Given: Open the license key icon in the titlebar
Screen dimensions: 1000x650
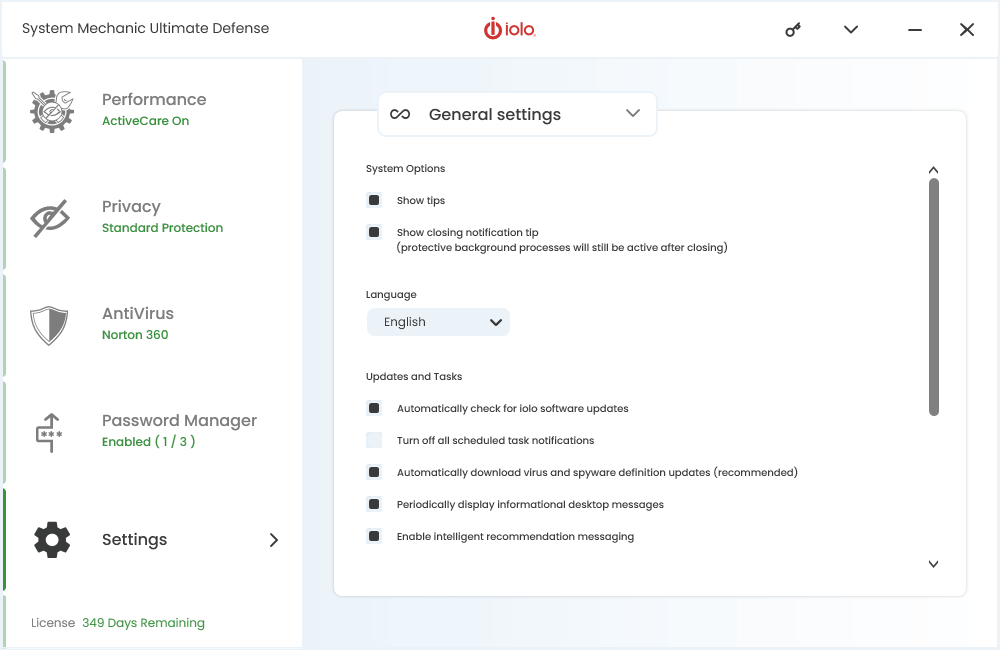Looking at the screenshot, I should click(792, 29).
